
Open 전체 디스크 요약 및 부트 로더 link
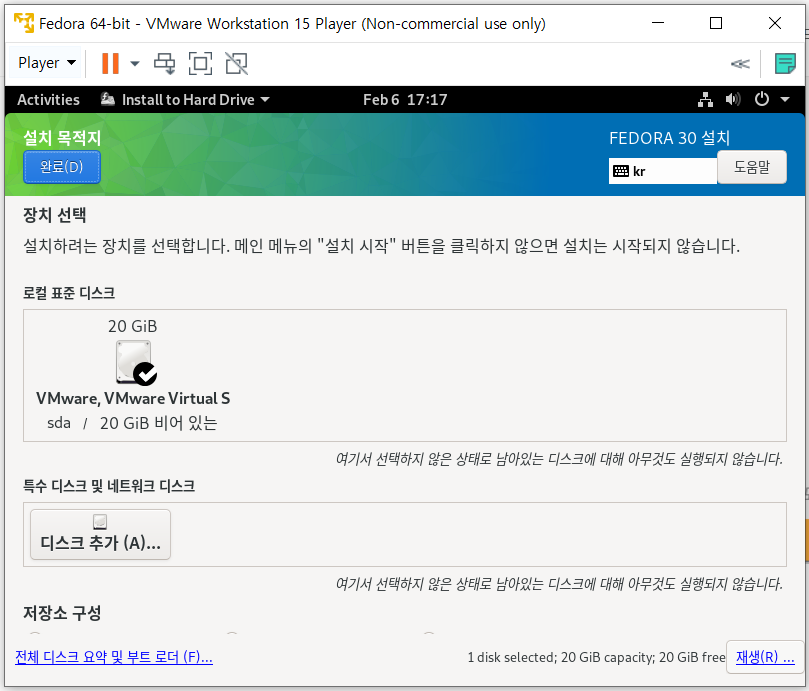click(x=114, y=657)
